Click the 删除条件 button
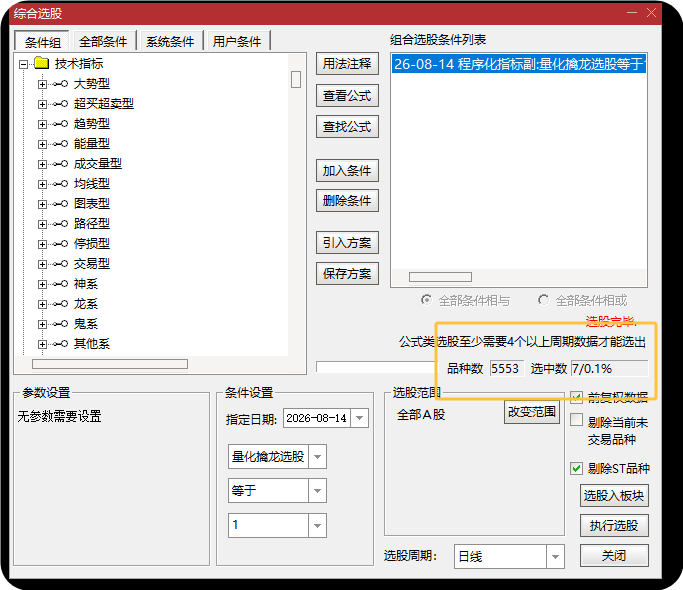This screenshot has height=590, width=683. (x=347, y=200)
